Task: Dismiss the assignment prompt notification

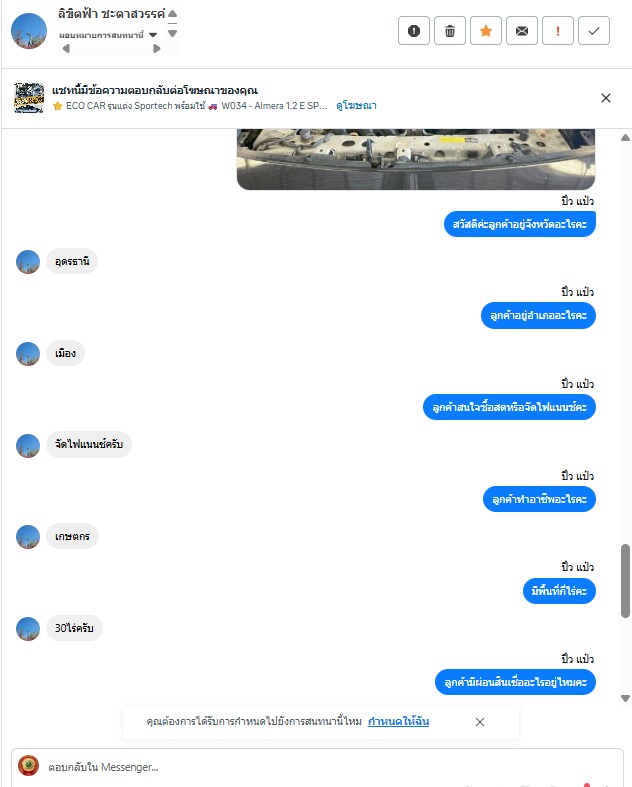Action: pyautogui.click(x=480, y=722)
